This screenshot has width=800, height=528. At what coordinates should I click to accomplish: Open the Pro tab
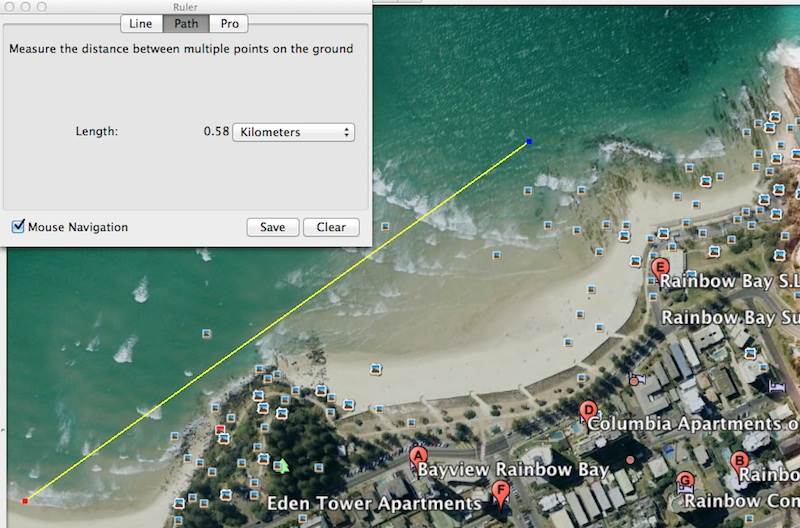pyautogui.click(x=229, y=24)
